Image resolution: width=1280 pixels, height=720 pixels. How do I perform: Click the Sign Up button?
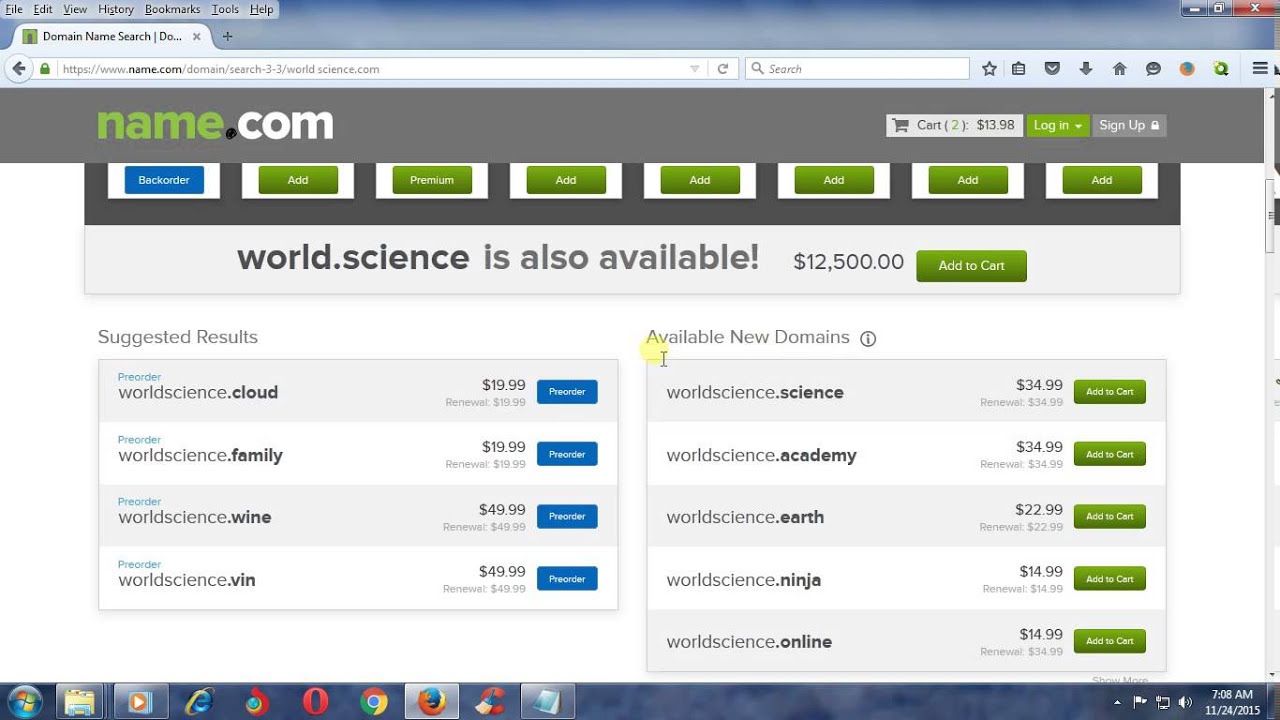[1129, 125]
